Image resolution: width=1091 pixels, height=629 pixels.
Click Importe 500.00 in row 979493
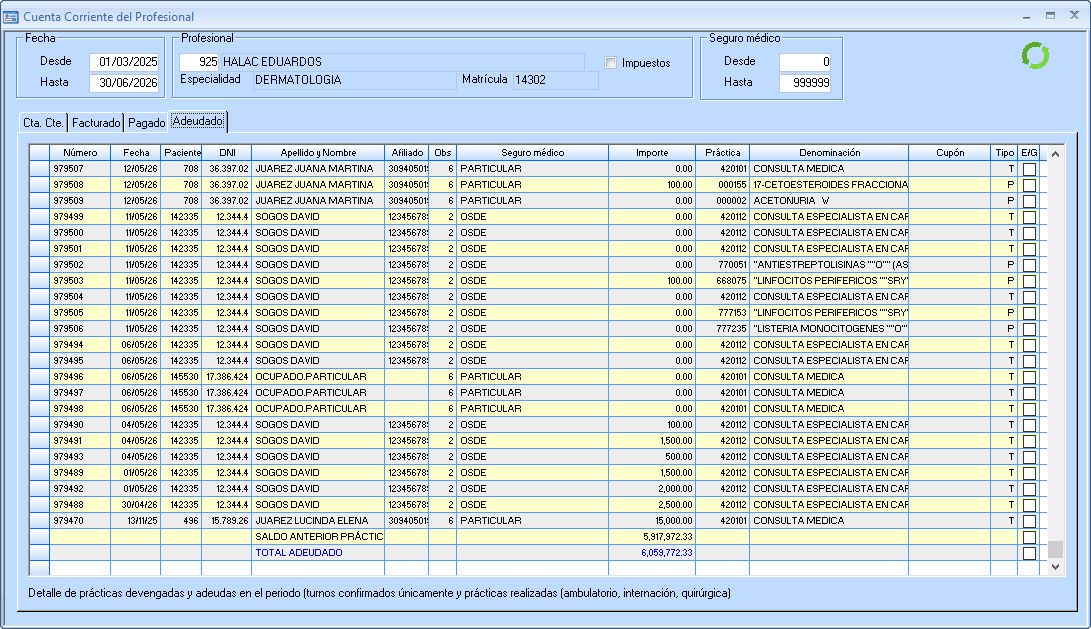[652, 457]
